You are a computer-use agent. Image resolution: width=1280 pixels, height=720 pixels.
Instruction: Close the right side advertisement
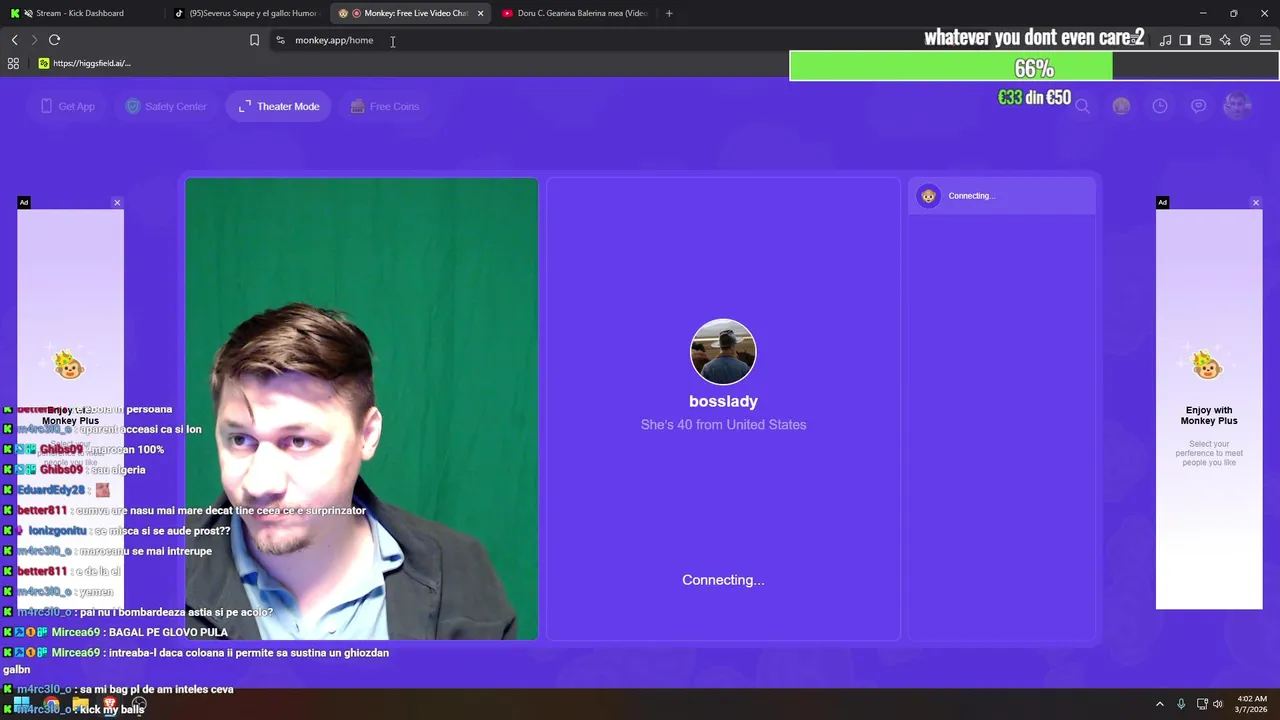[1256, 203]
